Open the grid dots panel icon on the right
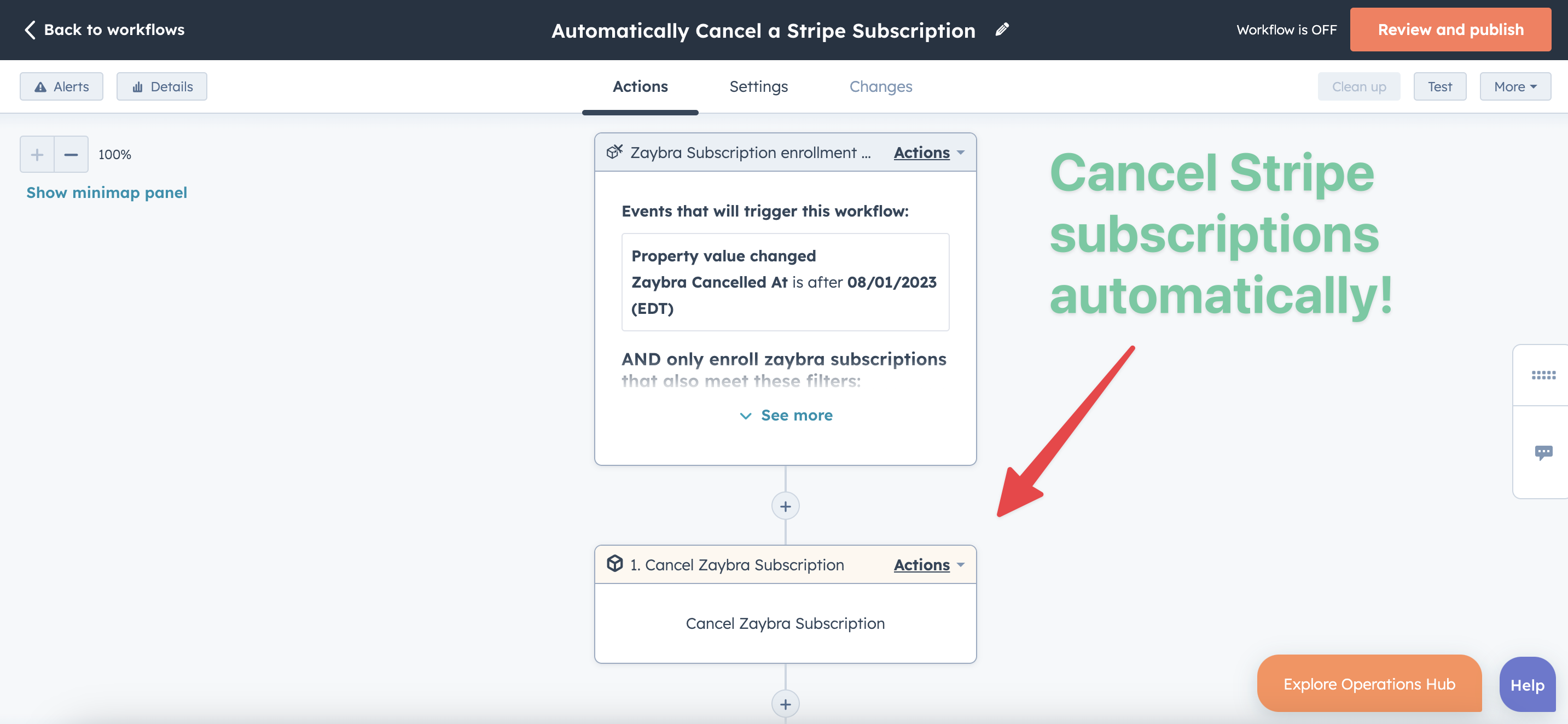The image size is (1568, 724). 1543,375
